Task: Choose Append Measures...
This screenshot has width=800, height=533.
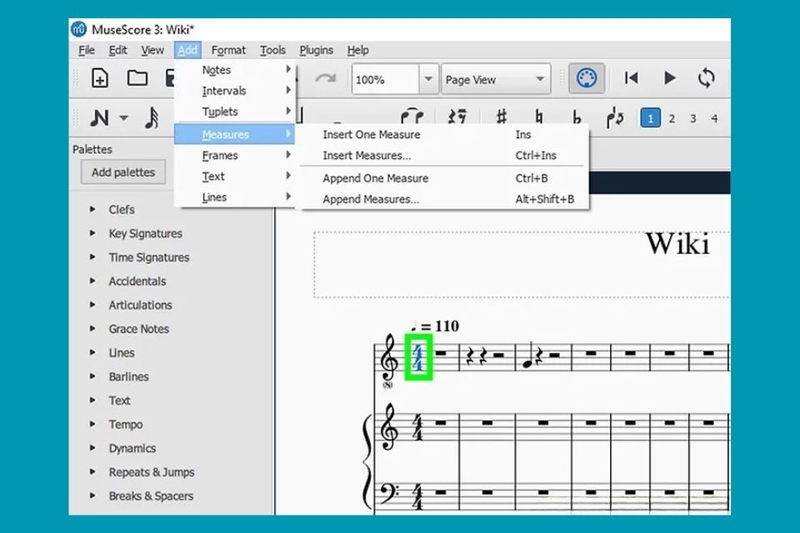Action: tap(444, 199)
